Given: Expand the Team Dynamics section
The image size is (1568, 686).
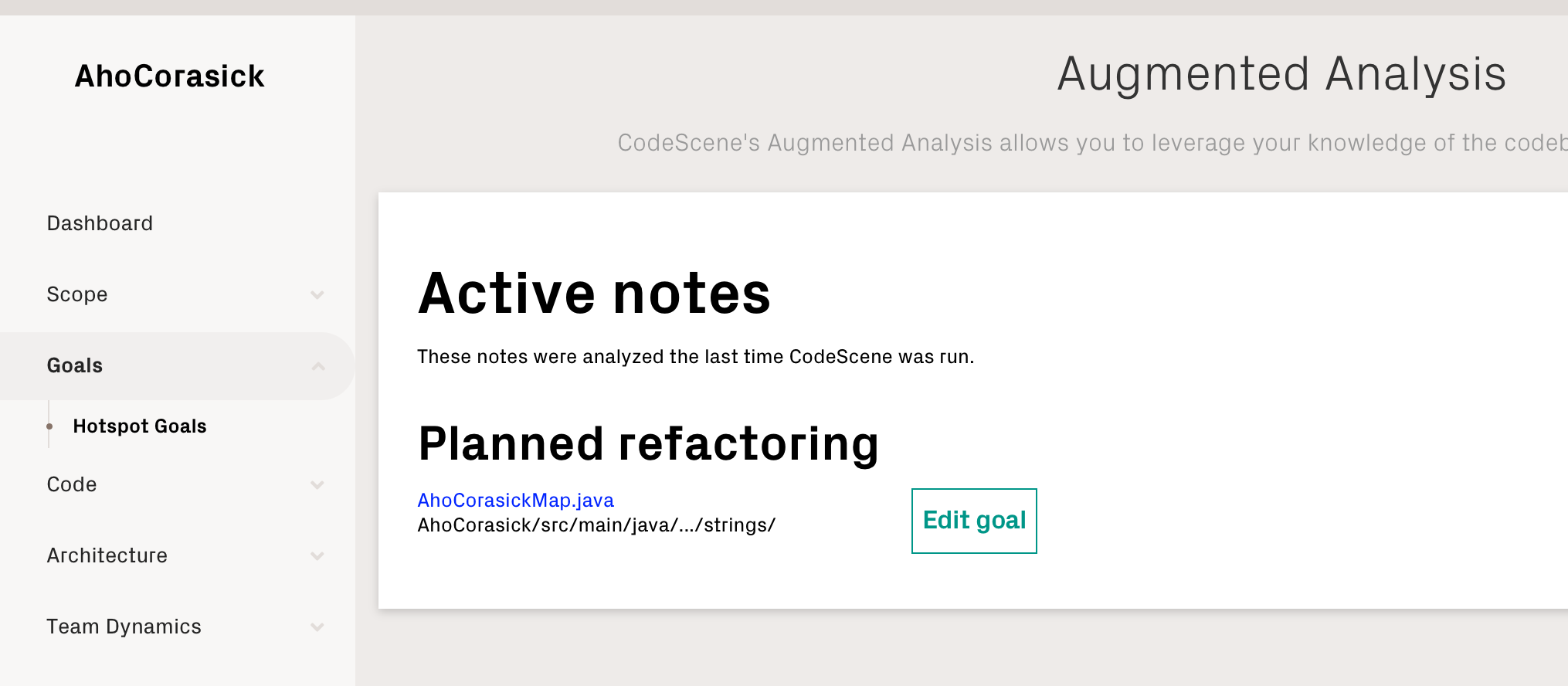Looking at the screenshot, I should tap(124, 627).
